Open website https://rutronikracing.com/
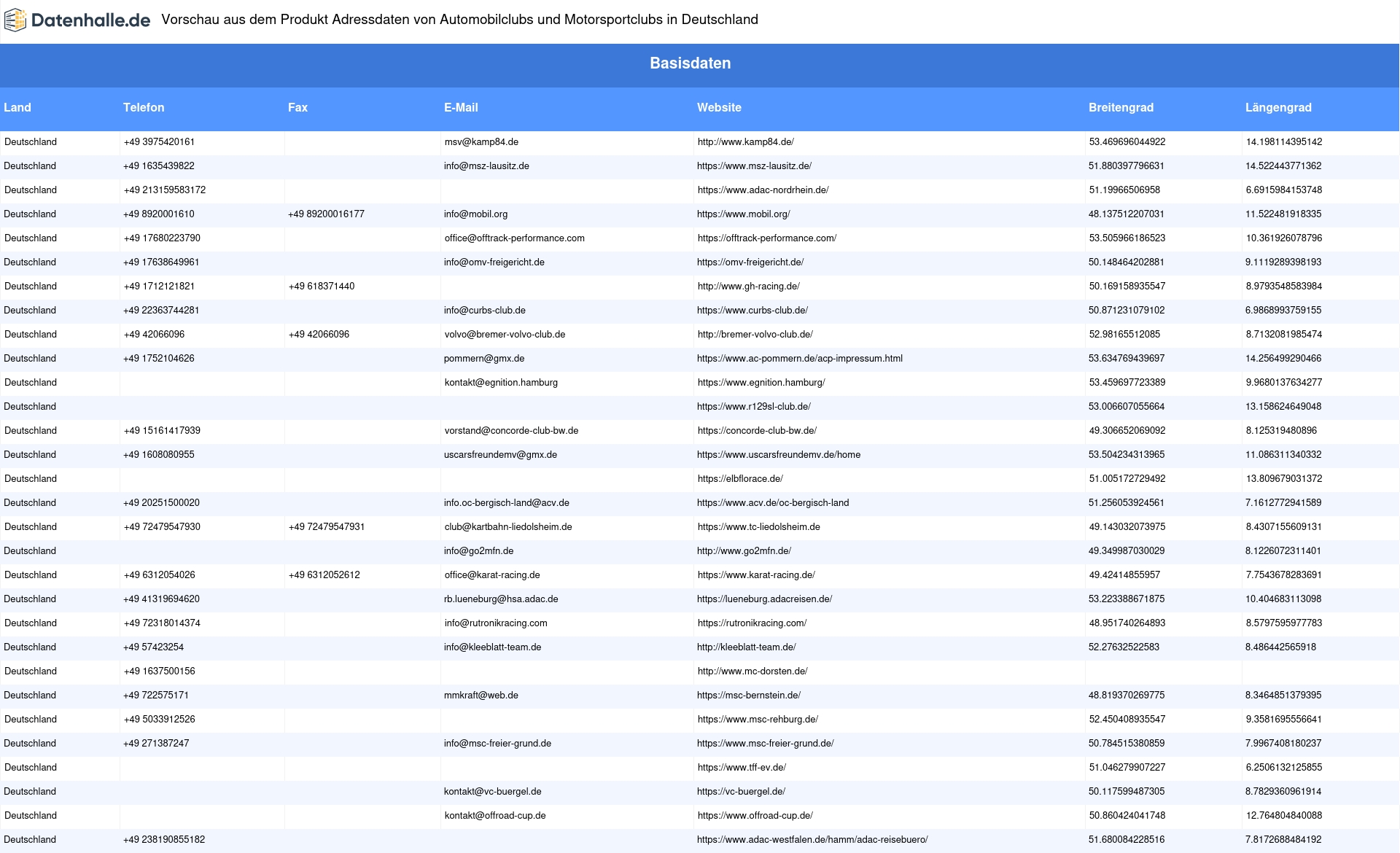 coord(752,623)
